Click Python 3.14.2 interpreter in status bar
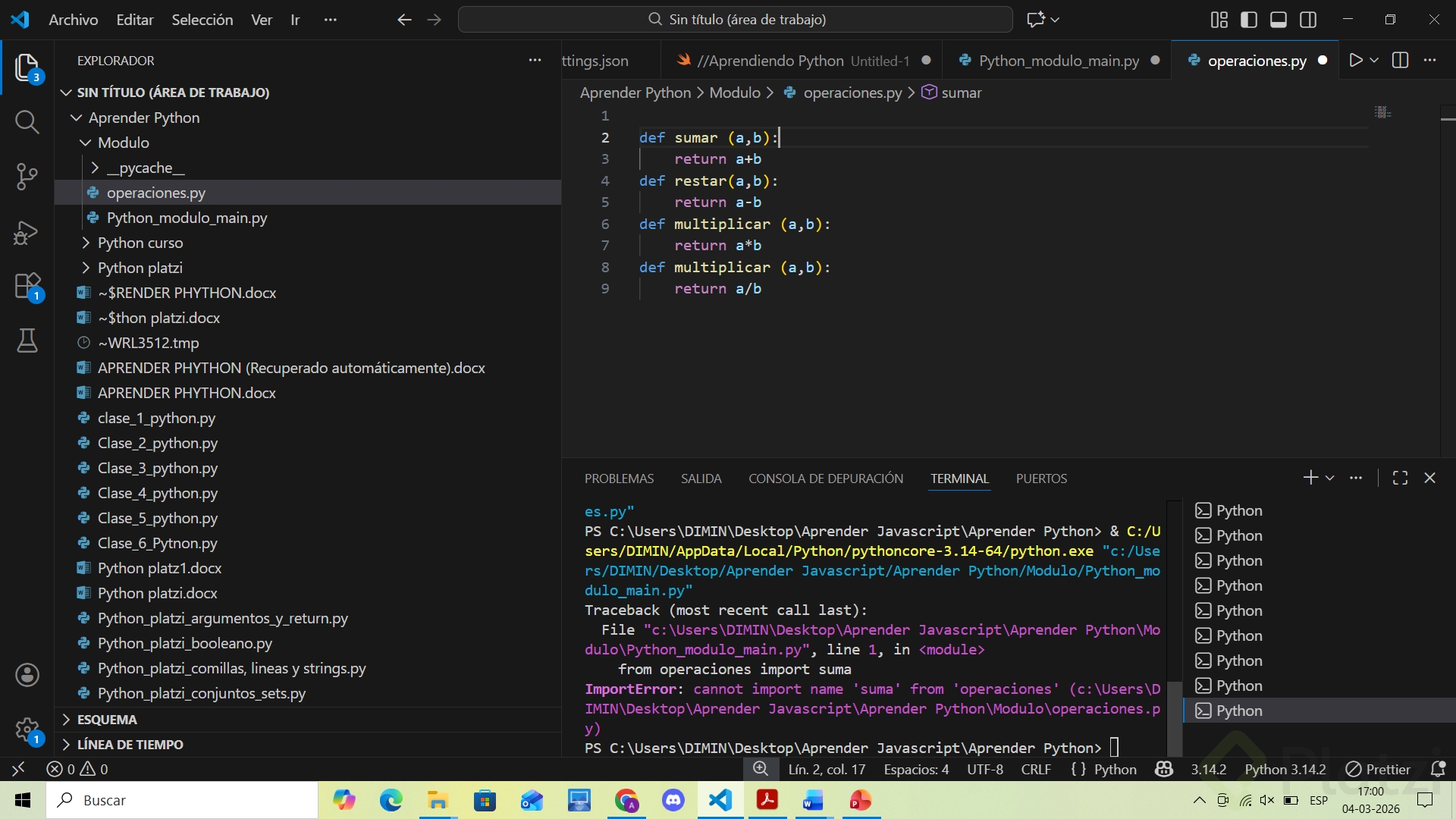The height and width of the screenshot is (819, 1456). point(1285,769)
